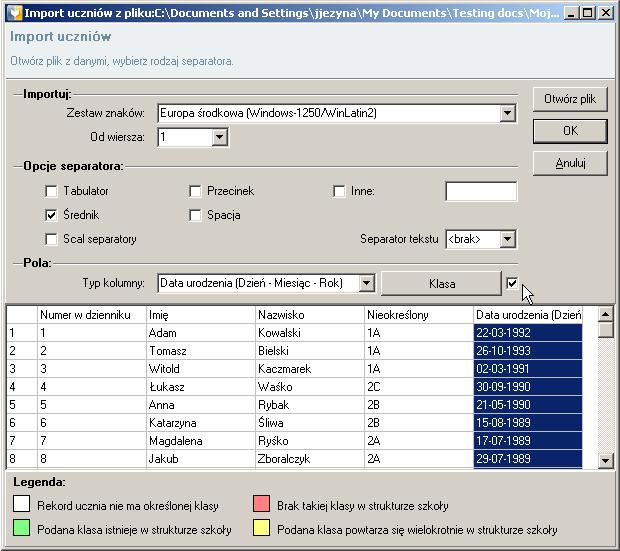Click the cell with name Magdalena

coord(201,441)
